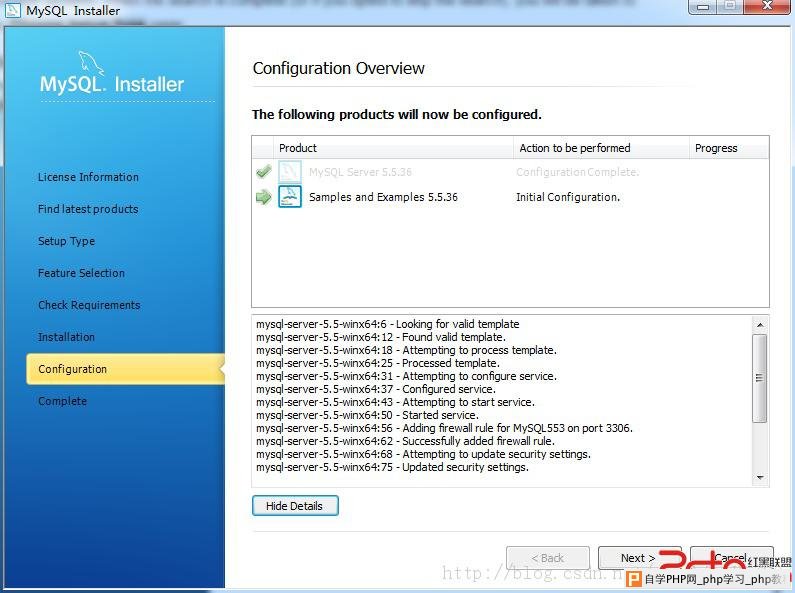The width and height of the screenshot is (795, 593).
Task: Click the Progress column header
Action: [x=729, y=148]
